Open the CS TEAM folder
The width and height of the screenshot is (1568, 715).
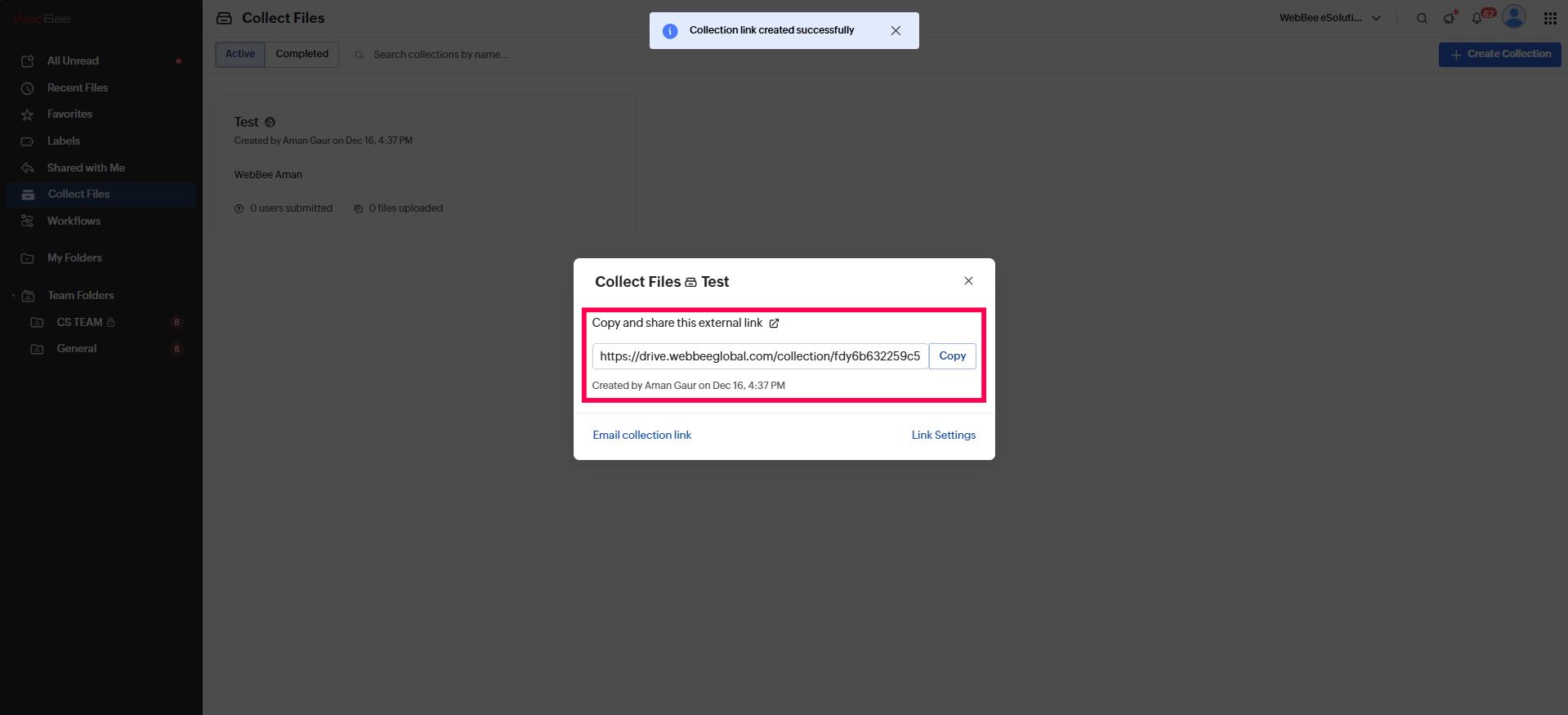(79, 323)
